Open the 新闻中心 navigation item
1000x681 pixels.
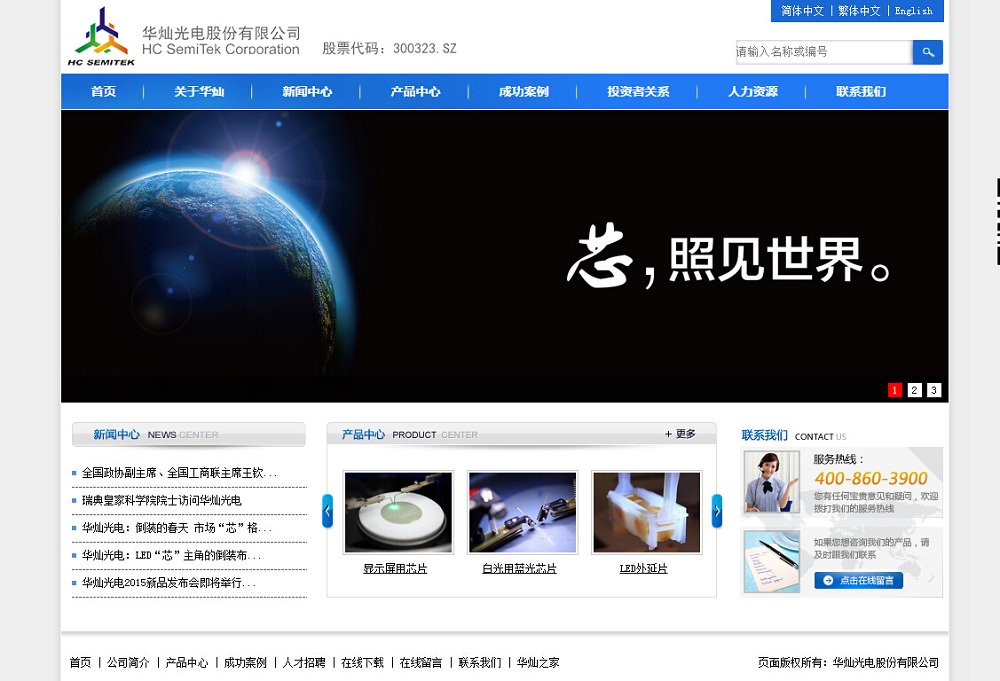[x=307, y=92]
